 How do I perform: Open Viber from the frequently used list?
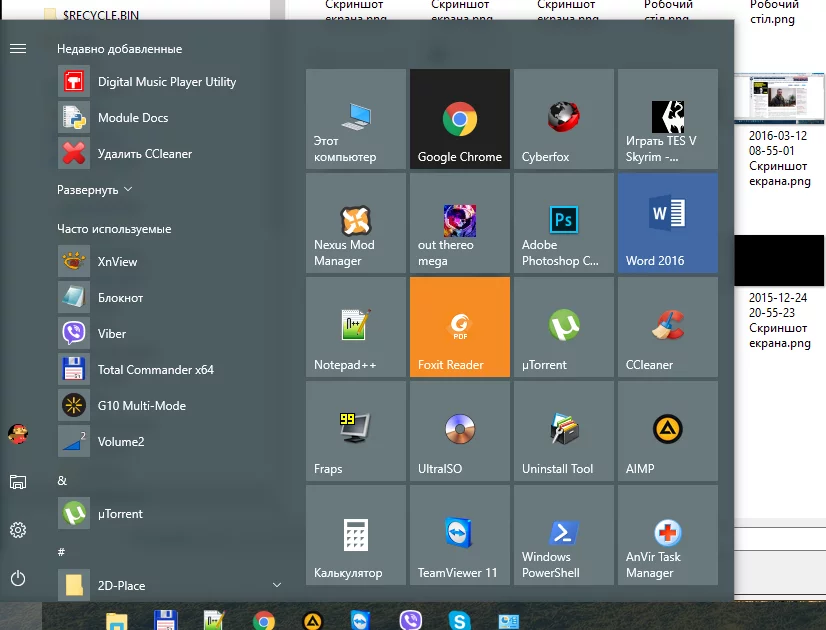(x=112, y=334)
